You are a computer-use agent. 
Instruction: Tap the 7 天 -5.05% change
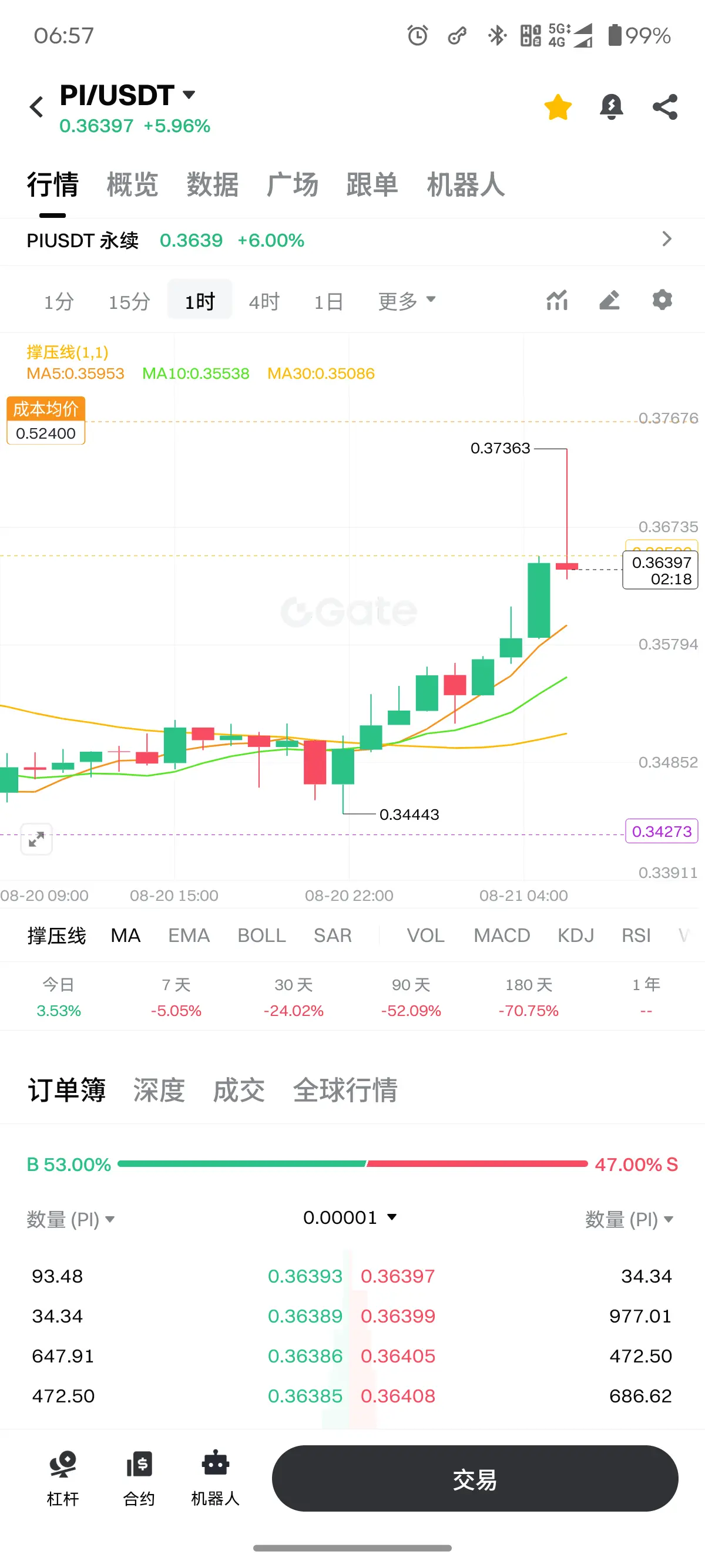(x=176, y=998)
